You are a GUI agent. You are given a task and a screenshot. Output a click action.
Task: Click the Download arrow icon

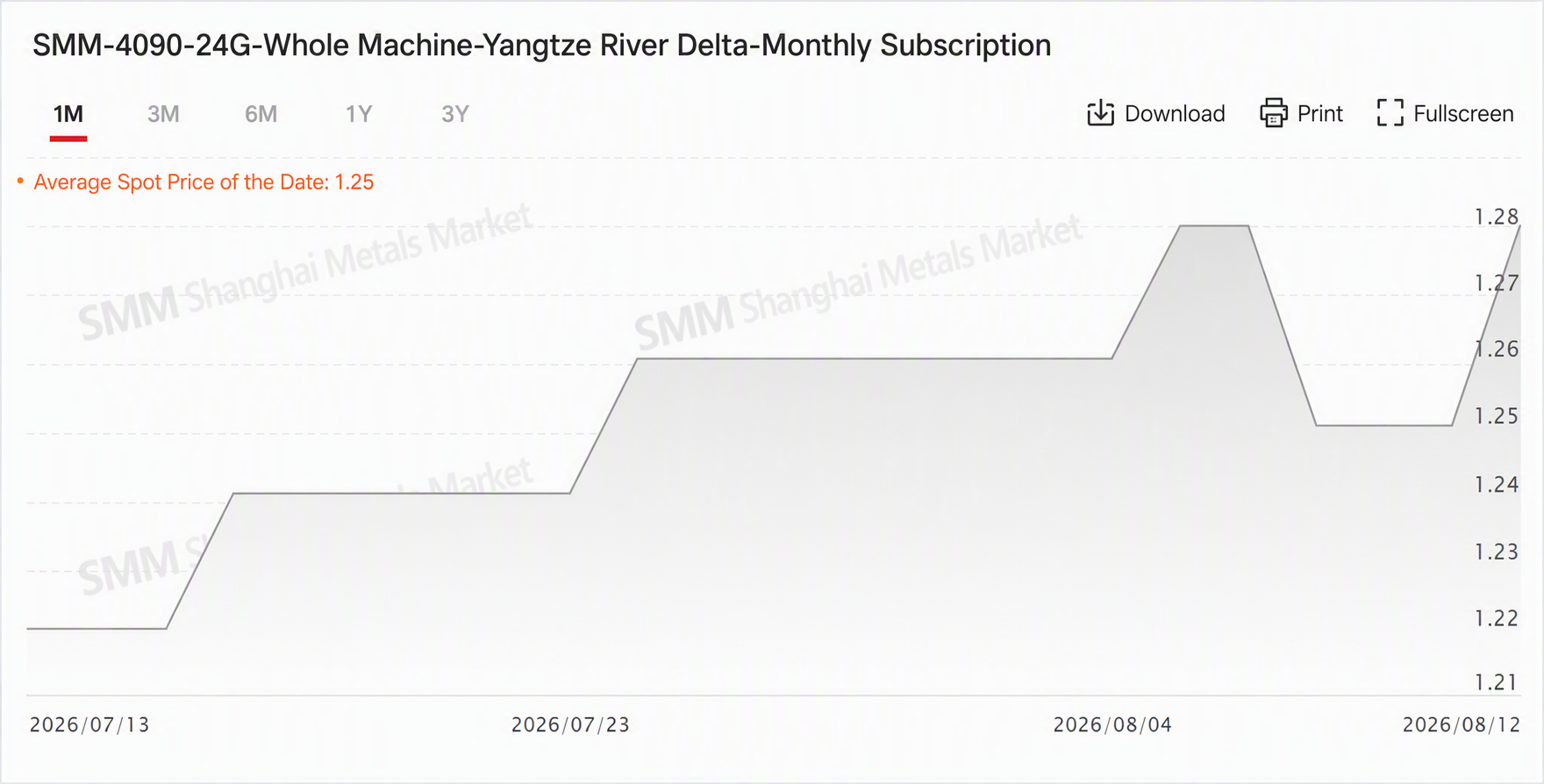[x=1100, y=113]
